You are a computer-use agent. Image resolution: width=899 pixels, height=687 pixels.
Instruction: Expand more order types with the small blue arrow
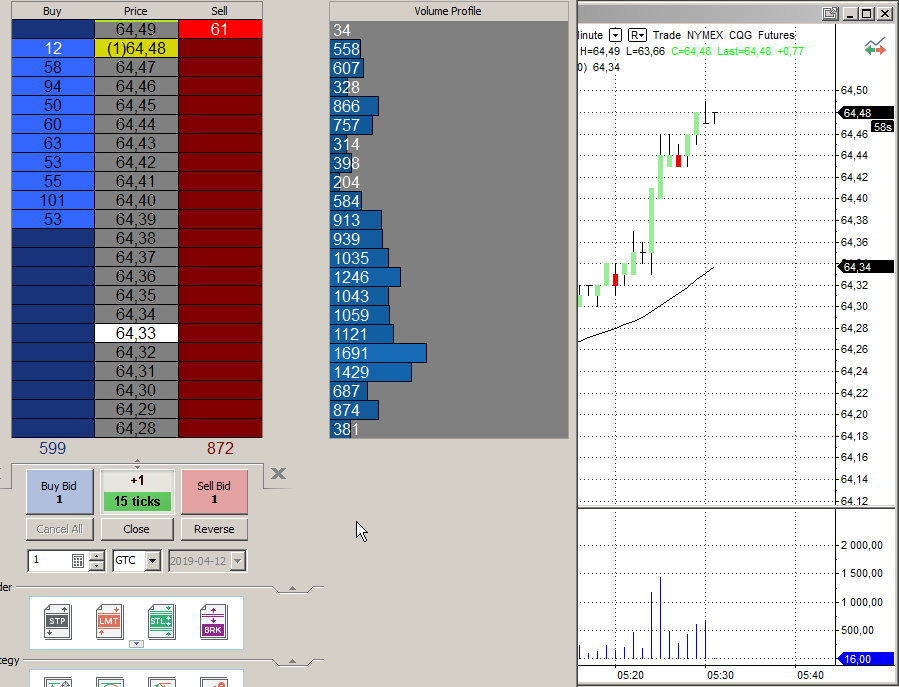click(x=136, y=643)
